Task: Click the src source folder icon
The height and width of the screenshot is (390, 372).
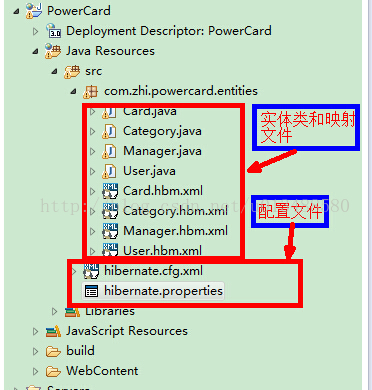Action: (72, 71)
